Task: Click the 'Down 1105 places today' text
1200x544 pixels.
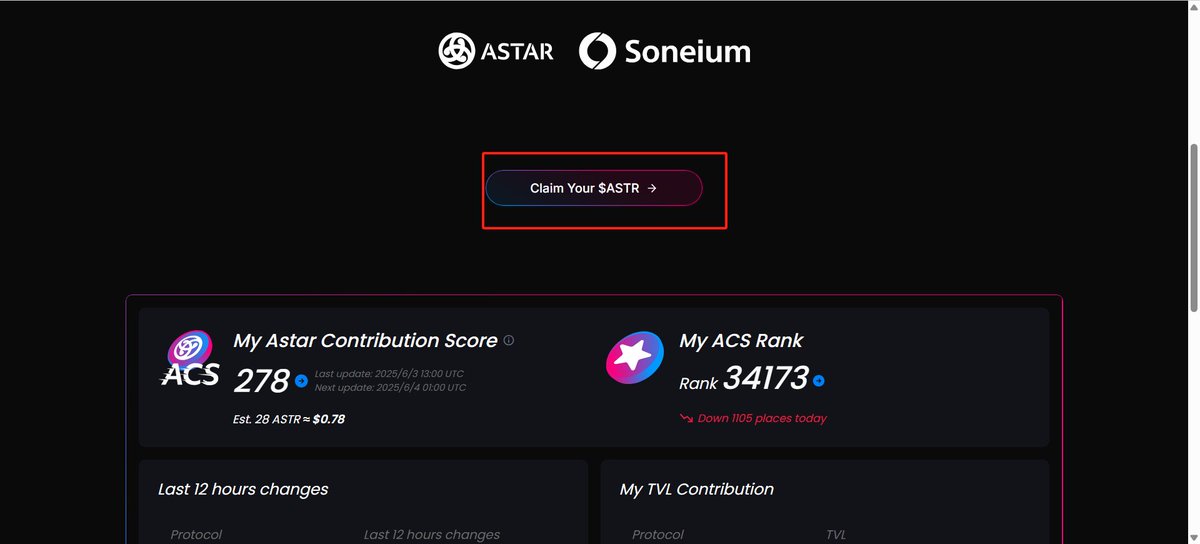Action: tap(762, 418)
